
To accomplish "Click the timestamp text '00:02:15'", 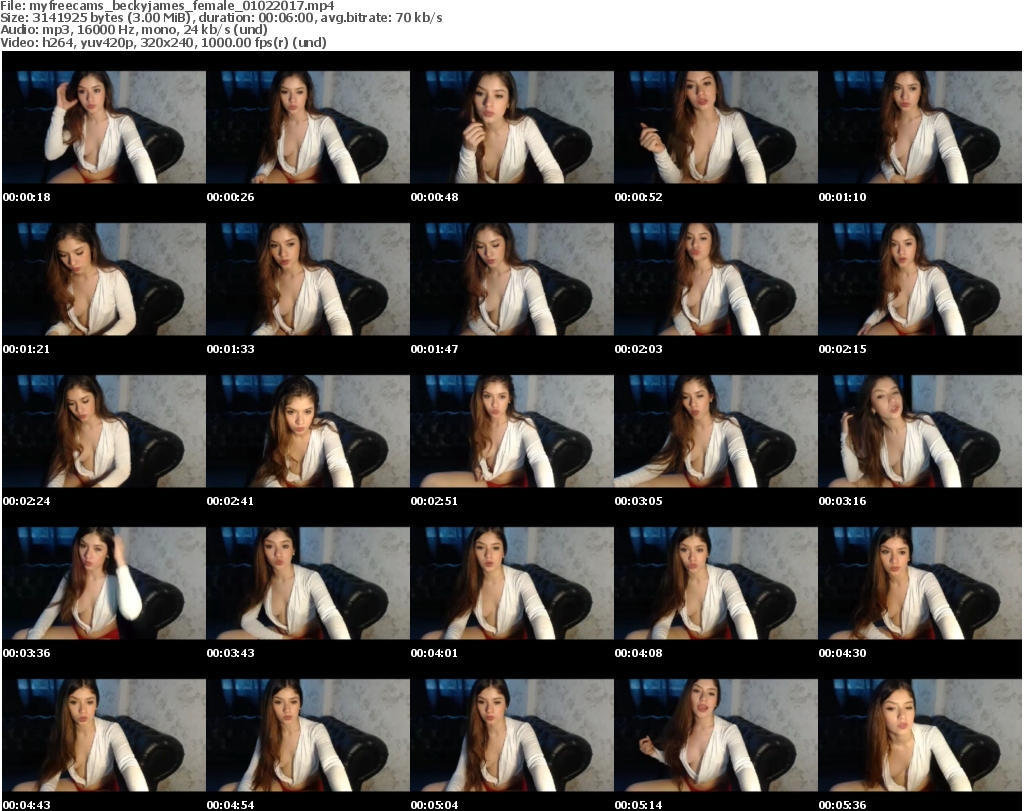I will click(x=842, y=349).
